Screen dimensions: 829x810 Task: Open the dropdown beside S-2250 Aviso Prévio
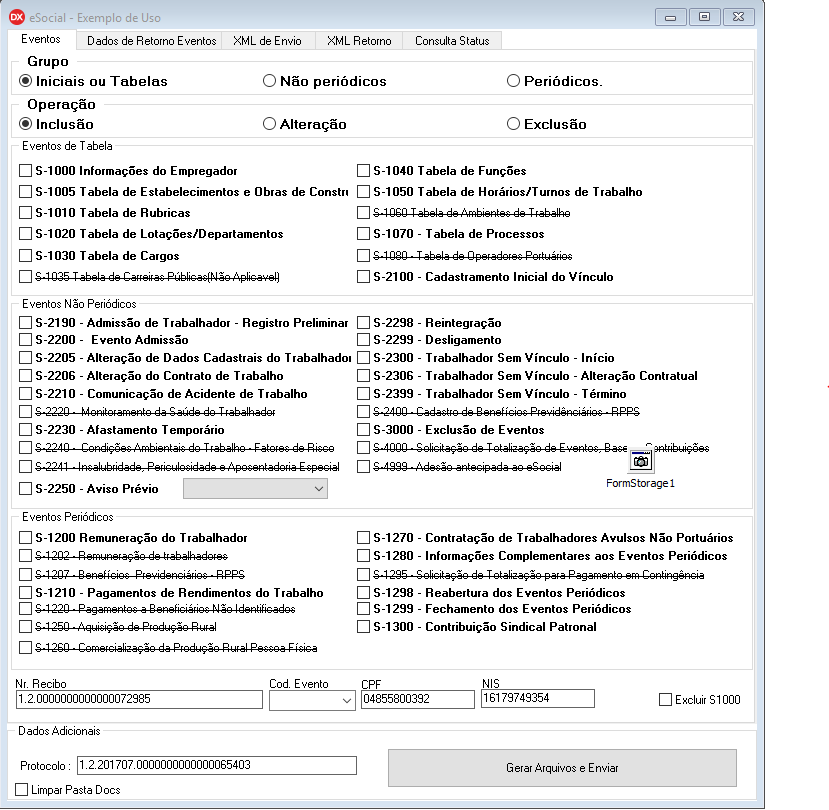coord(318,489)
